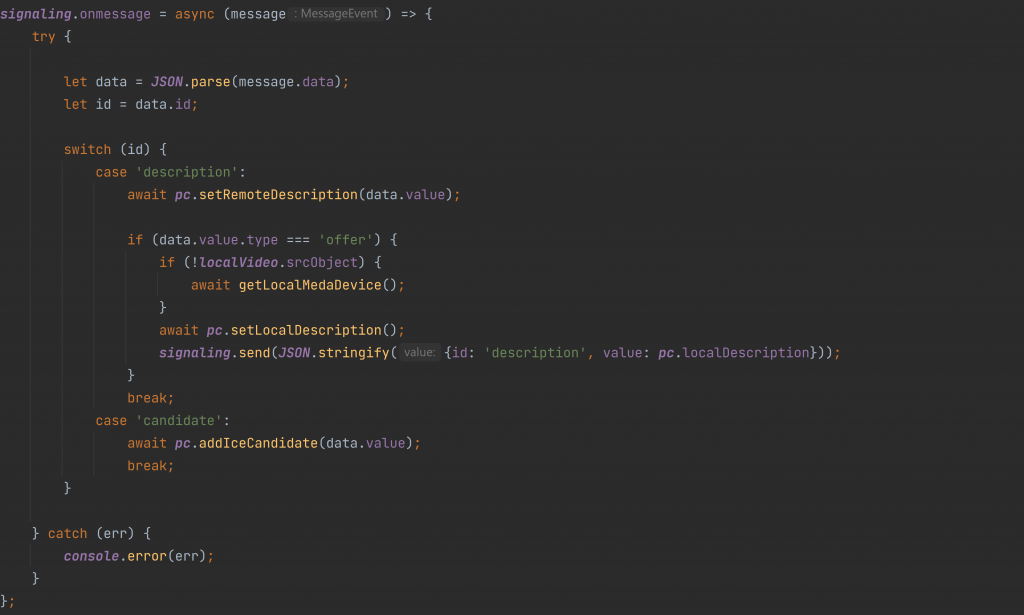This screenshot has height=615, width=1024.
Task: Click JSON.stringify in the send line
Action: pos(334,353)
